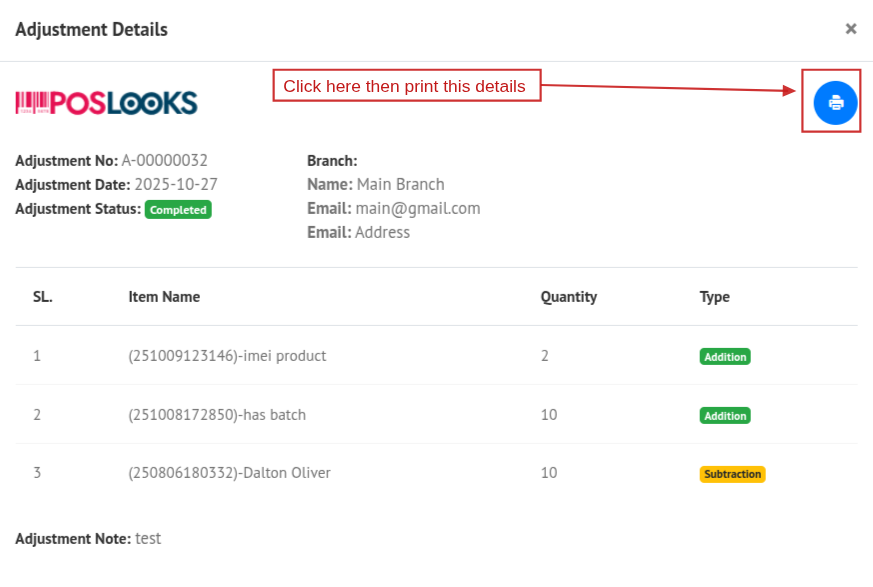Click the Type column header
The height and width of the screenshot is (587, 873).
click(x=714, y=297)
